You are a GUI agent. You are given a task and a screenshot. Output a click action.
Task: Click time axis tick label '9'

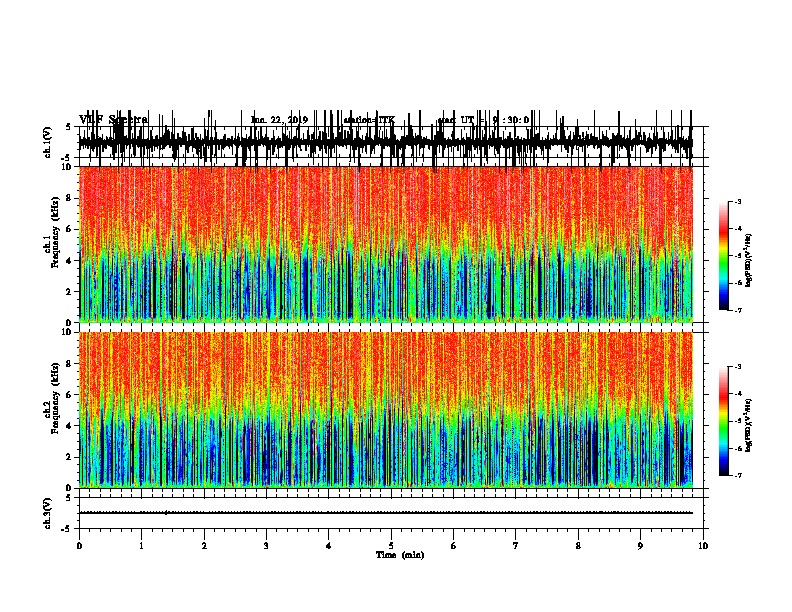tap(640, 546)
